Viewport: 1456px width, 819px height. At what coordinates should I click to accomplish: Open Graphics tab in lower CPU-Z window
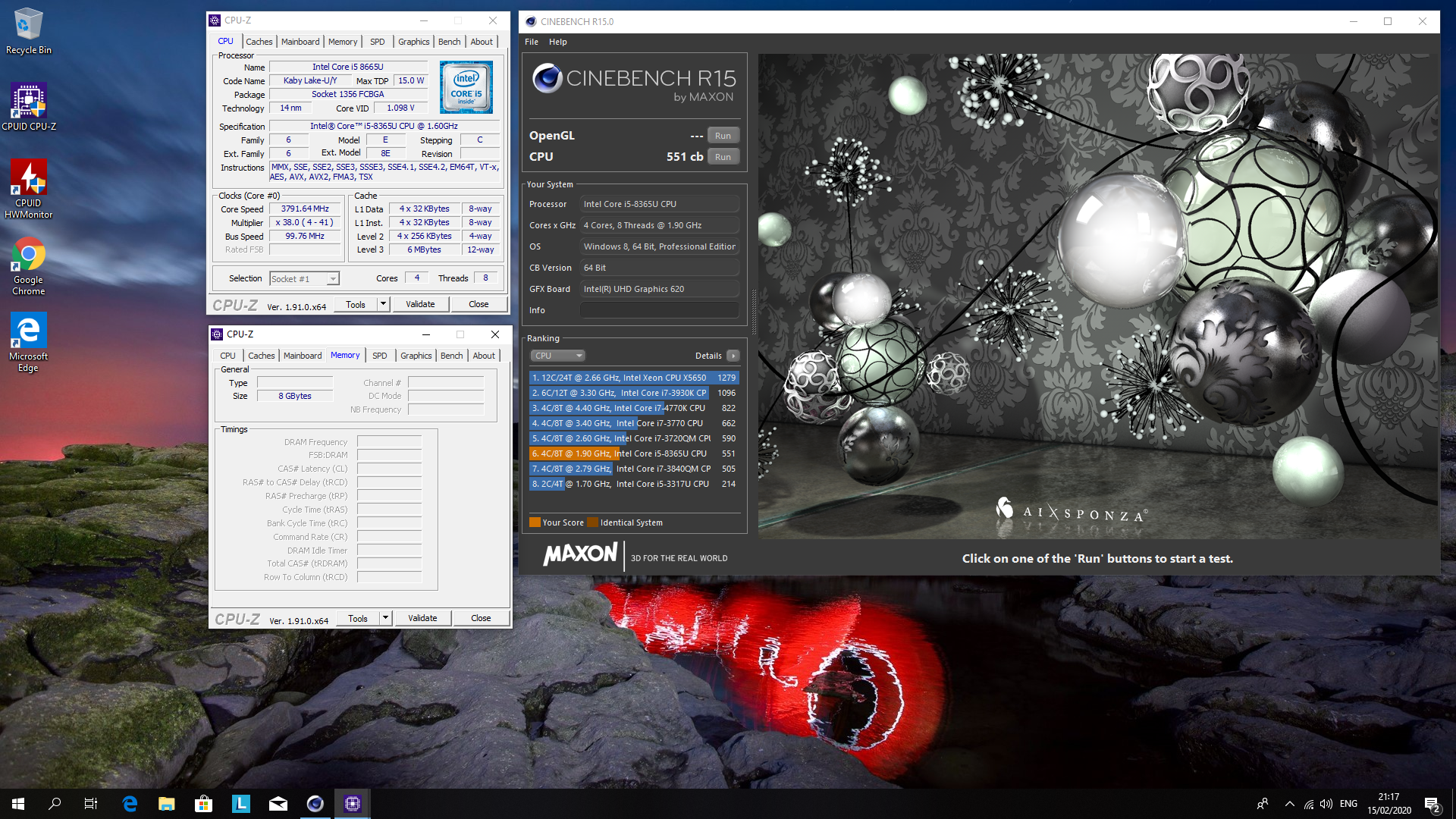[x=416, y=356]
